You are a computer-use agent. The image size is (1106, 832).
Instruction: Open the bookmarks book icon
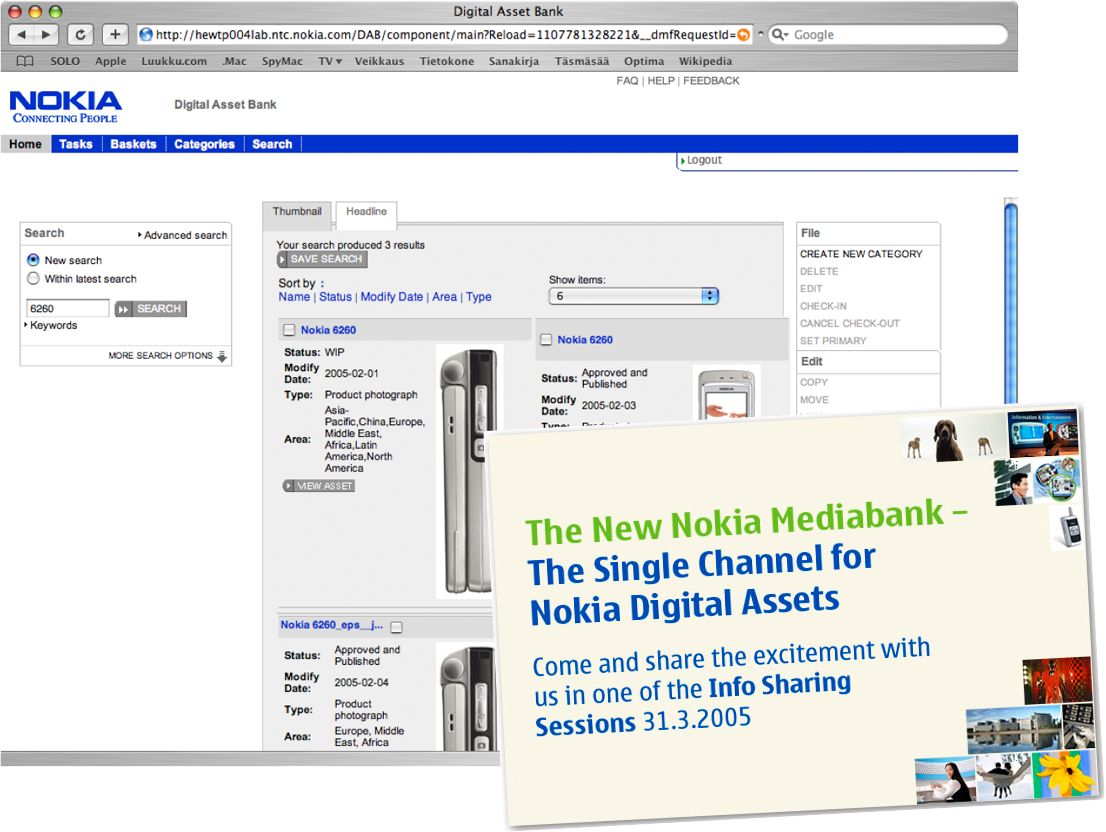(25, 61)
